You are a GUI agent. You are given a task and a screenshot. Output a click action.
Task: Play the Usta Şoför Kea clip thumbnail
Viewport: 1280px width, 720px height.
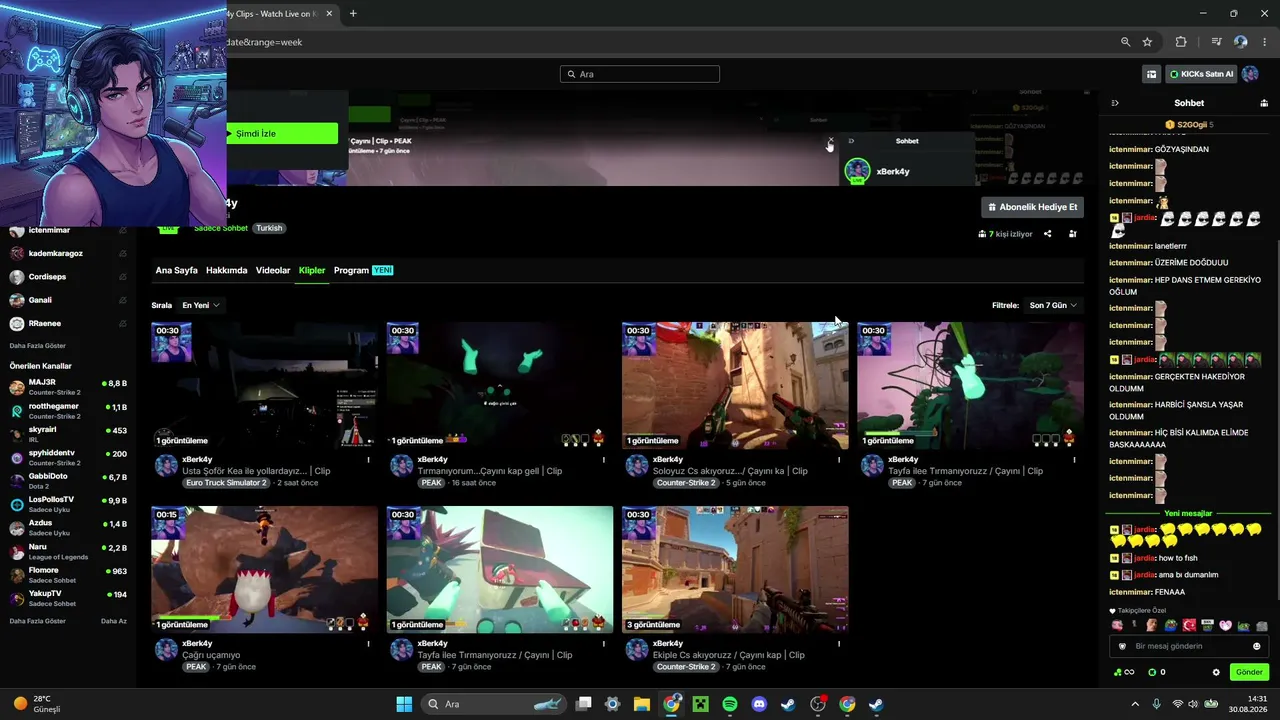pos(264,385)
